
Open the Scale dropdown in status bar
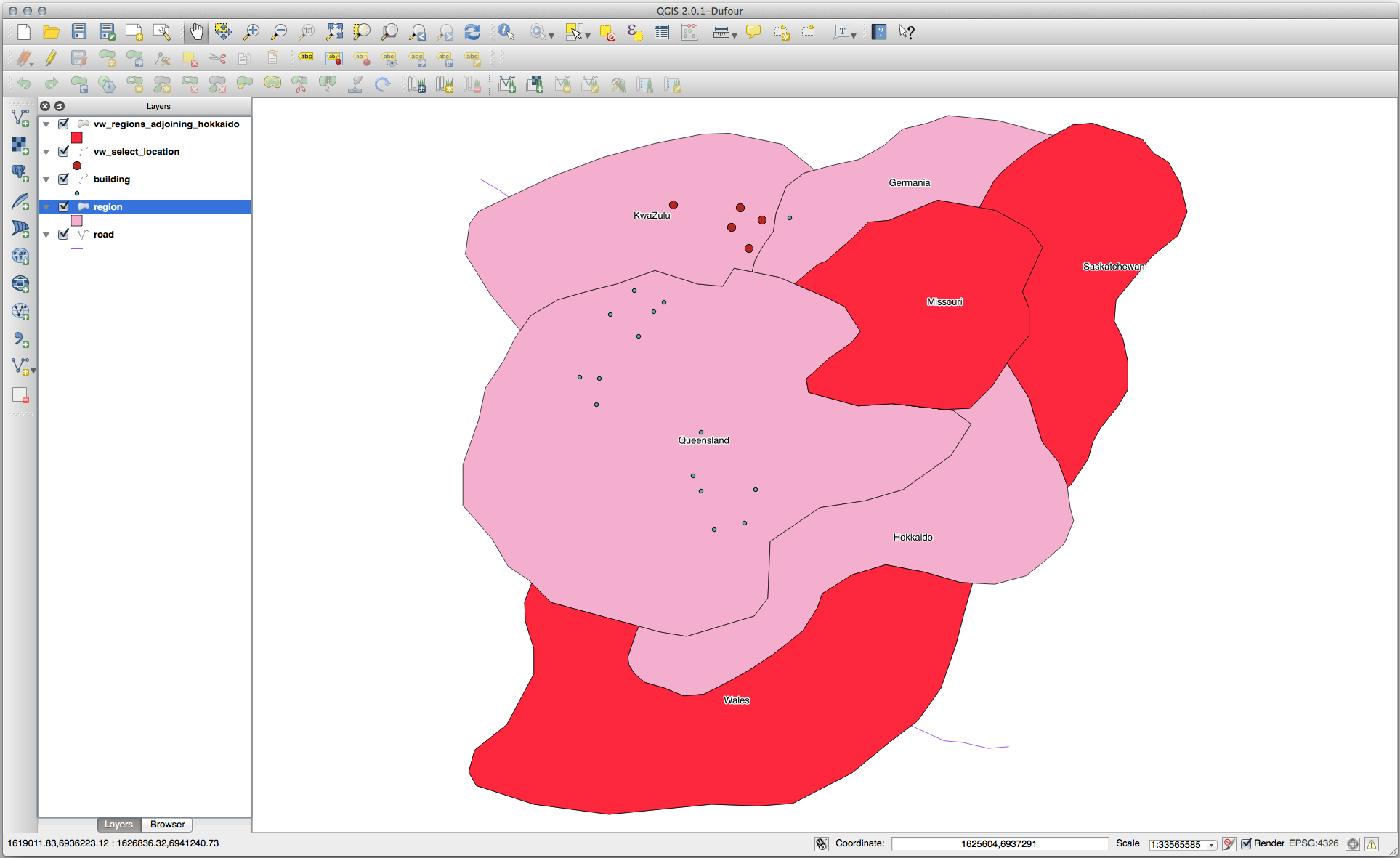pos(1211,844)
